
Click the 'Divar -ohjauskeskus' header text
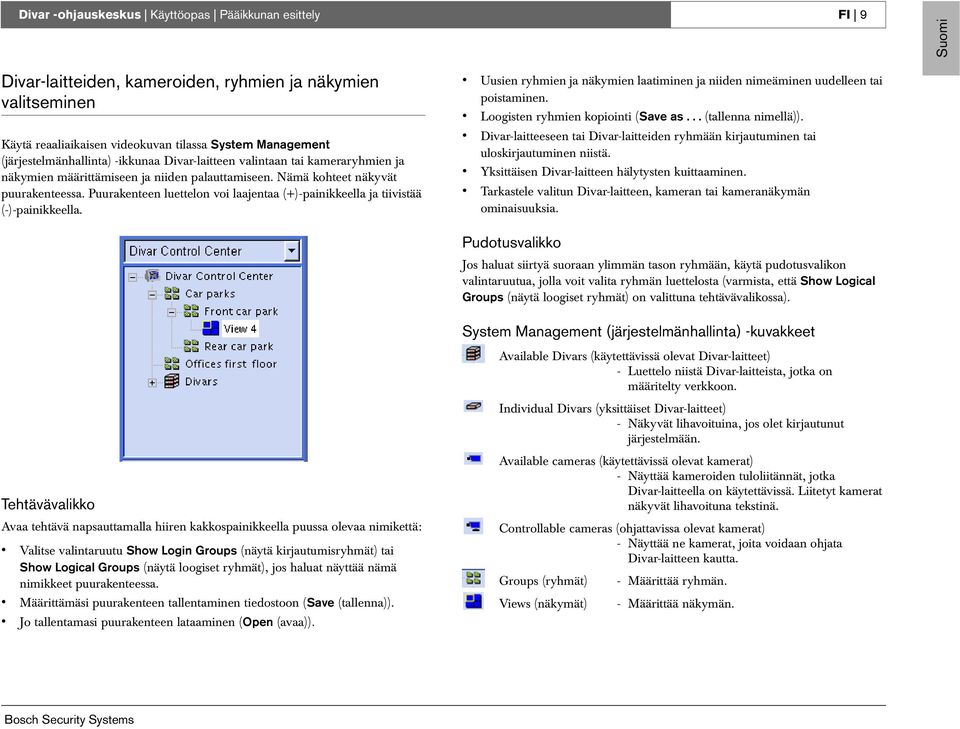pos(80,15)
